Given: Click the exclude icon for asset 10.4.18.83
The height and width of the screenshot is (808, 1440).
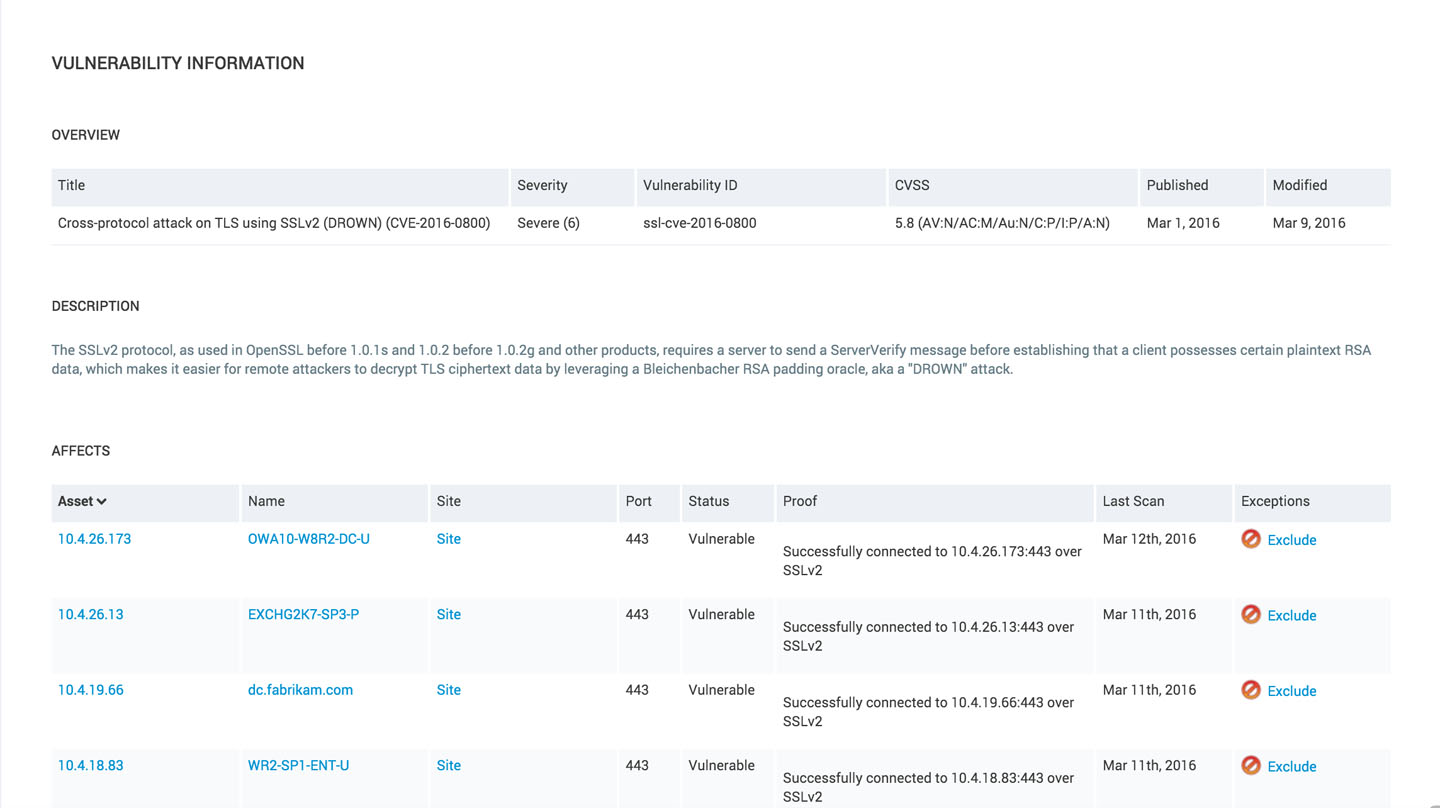Looking at the screenshot, I should tap(1250, 766).
